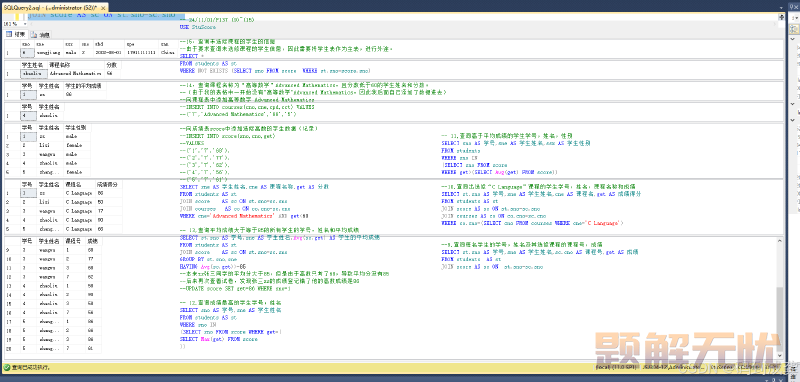Select the 17911111111 phone cell
Viewport: 800px width, 382px height.
coord(141,52)
